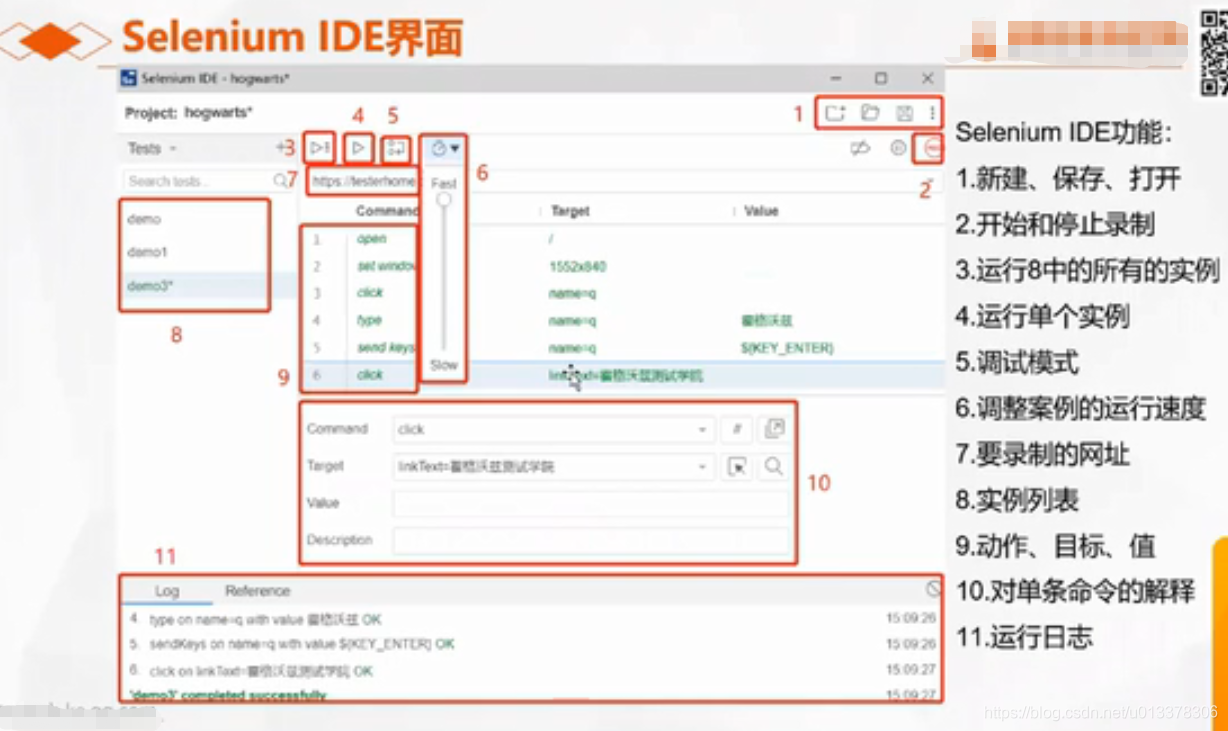Clear the log with the circle-slash icon

(933, 589)
